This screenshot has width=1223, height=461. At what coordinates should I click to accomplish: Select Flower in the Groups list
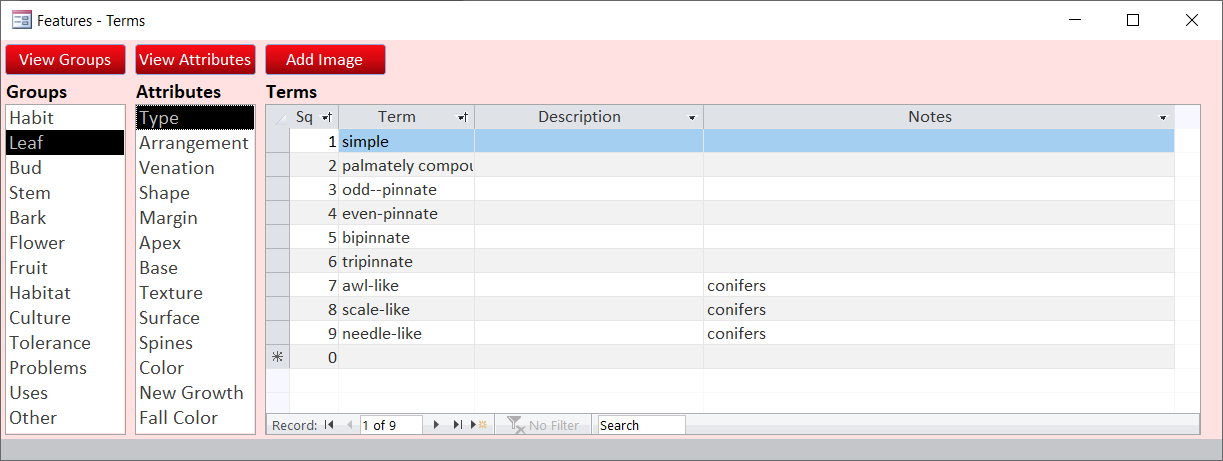pos(37,243)
